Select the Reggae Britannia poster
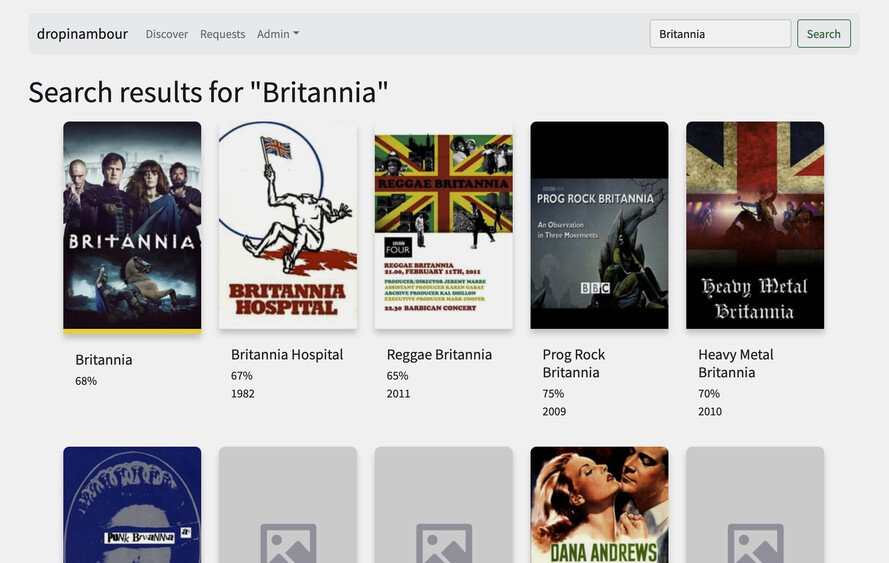Image resolution: width=889 pixels, height=563 pixels. [443, 225]
